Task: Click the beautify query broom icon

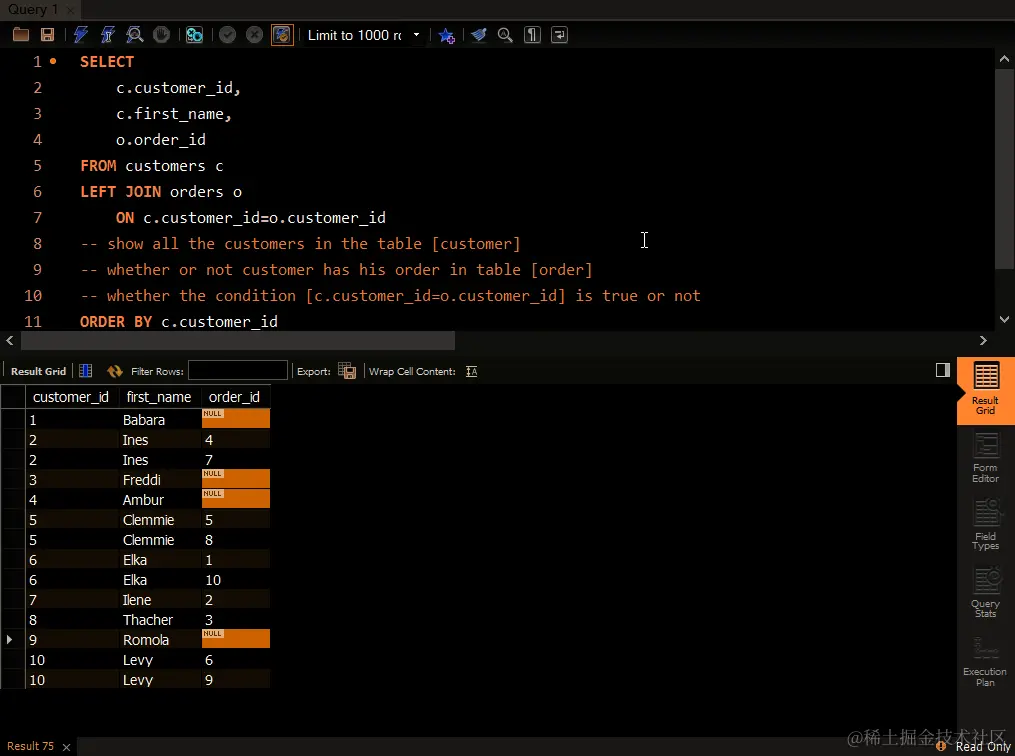Action: (x=479, y=35)
